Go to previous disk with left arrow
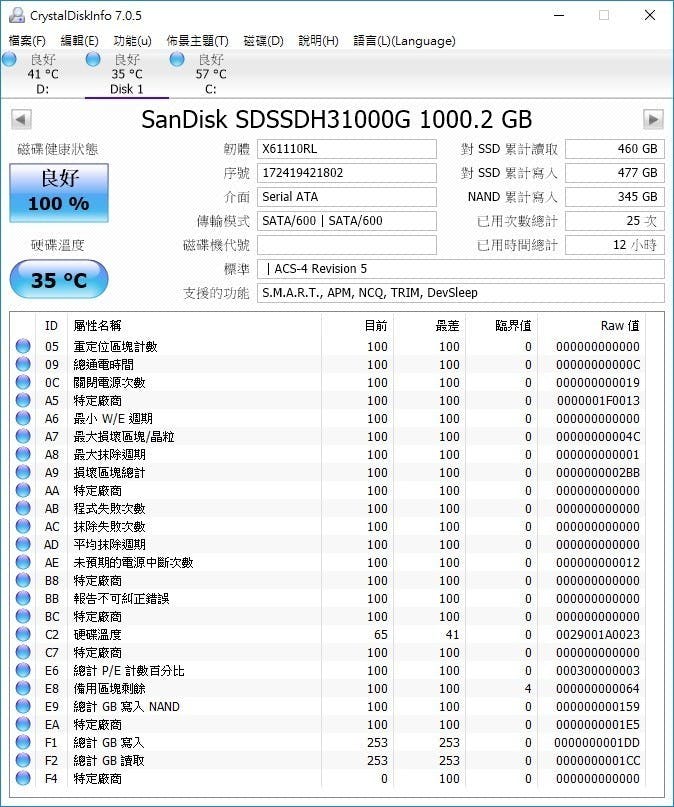 [21, 120]
